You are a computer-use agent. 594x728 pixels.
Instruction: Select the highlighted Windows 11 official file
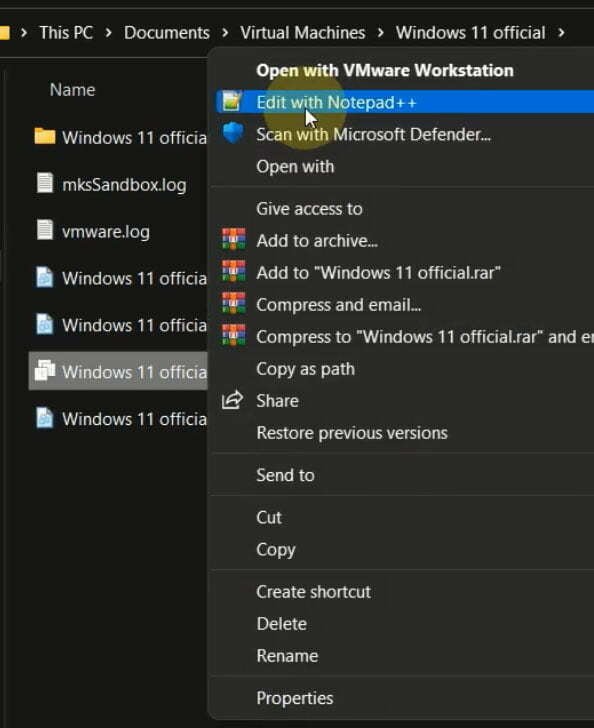pos(118,371)
